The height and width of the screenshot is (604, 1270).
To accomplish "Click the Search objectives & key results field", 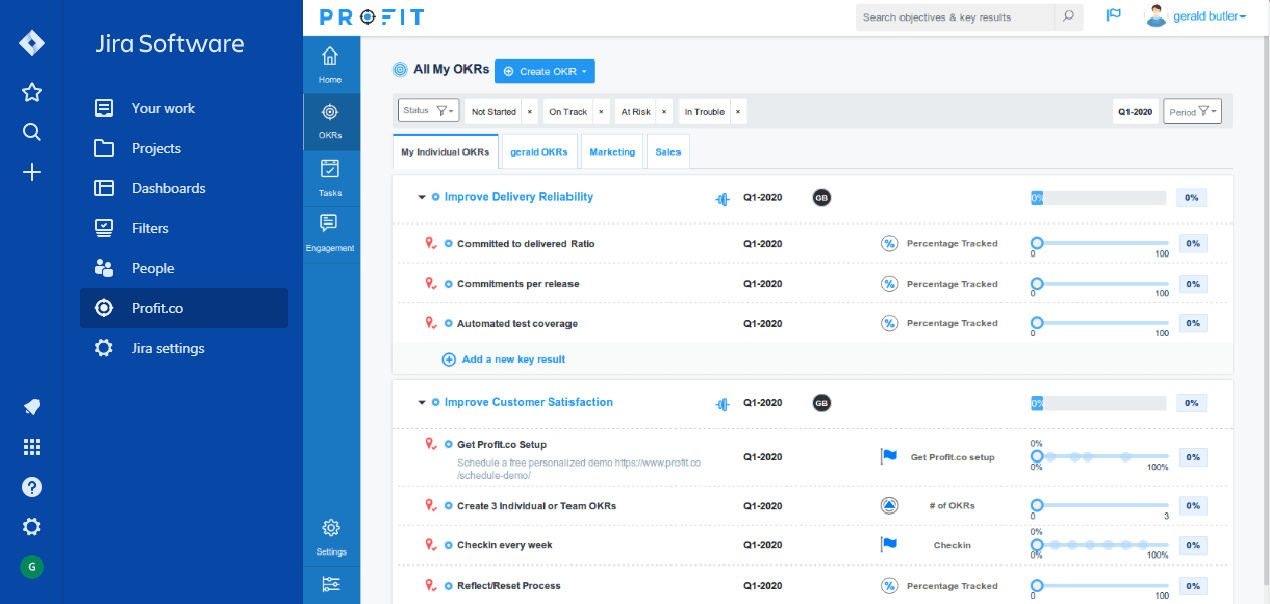I will 954,17.
